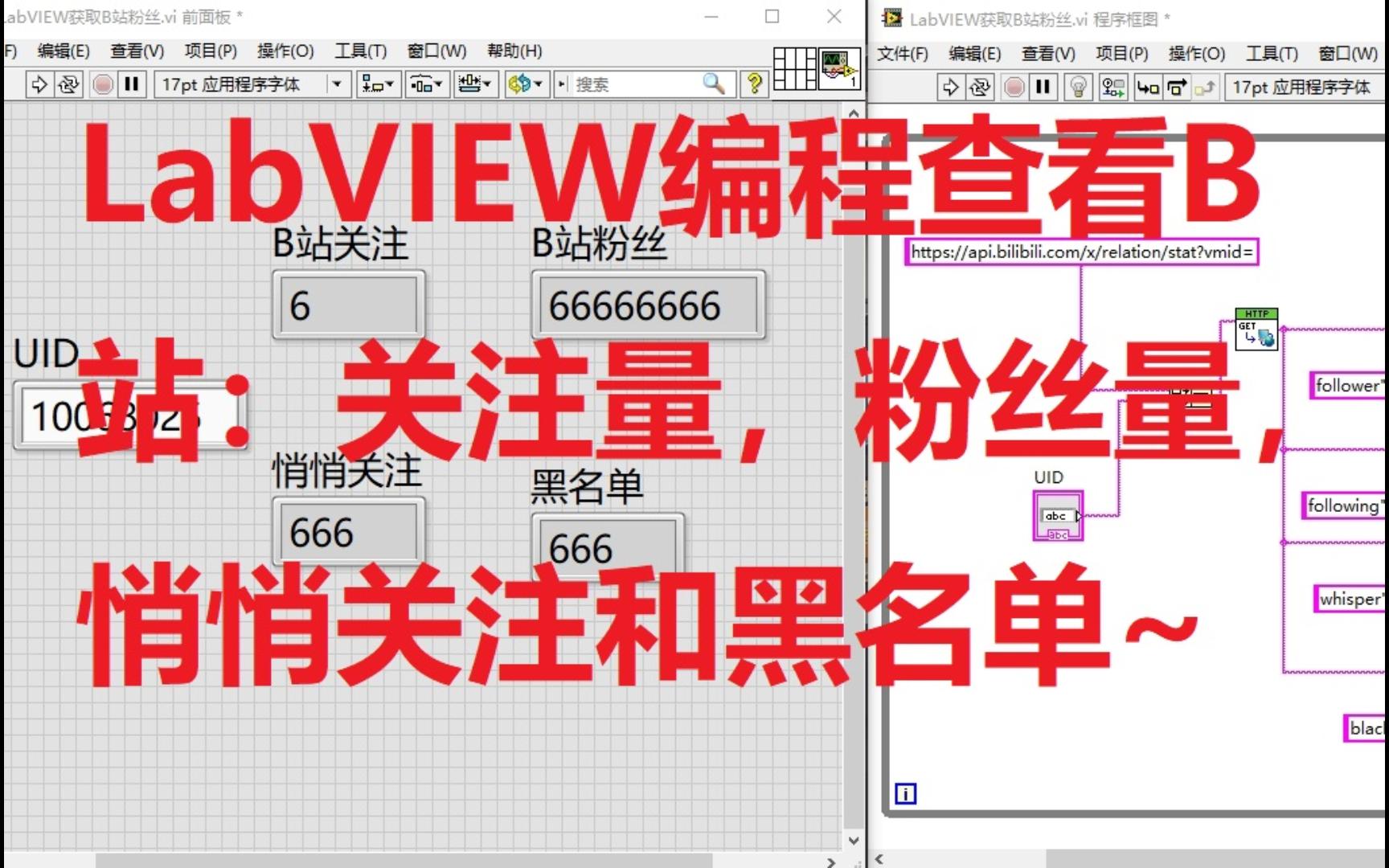1389x868 pixels.
Task: Toggle Retain Wire Values button
Action: pos(1112,87)
